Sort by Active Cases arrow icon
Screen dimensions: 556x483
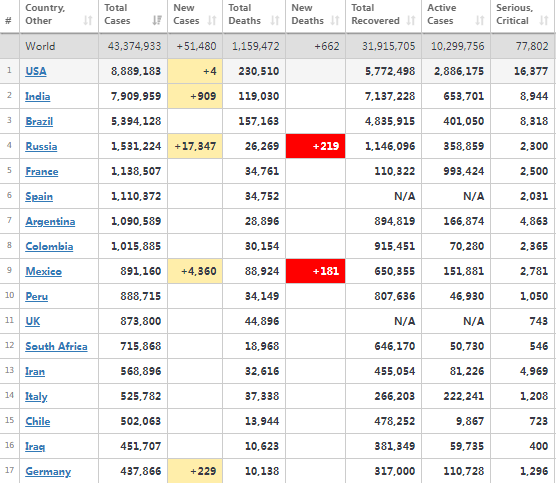[x=480, y=21]
